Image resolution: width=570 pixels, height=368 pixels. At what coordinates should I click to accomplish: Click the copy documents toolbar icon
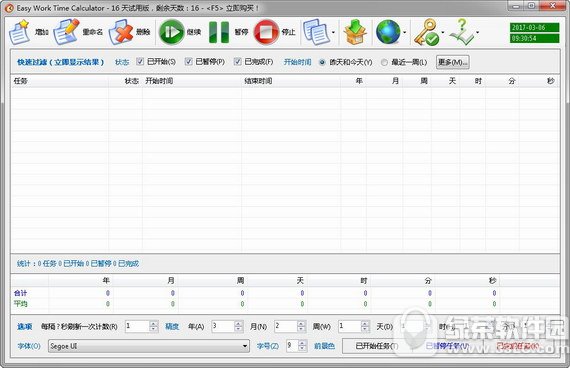316,32
